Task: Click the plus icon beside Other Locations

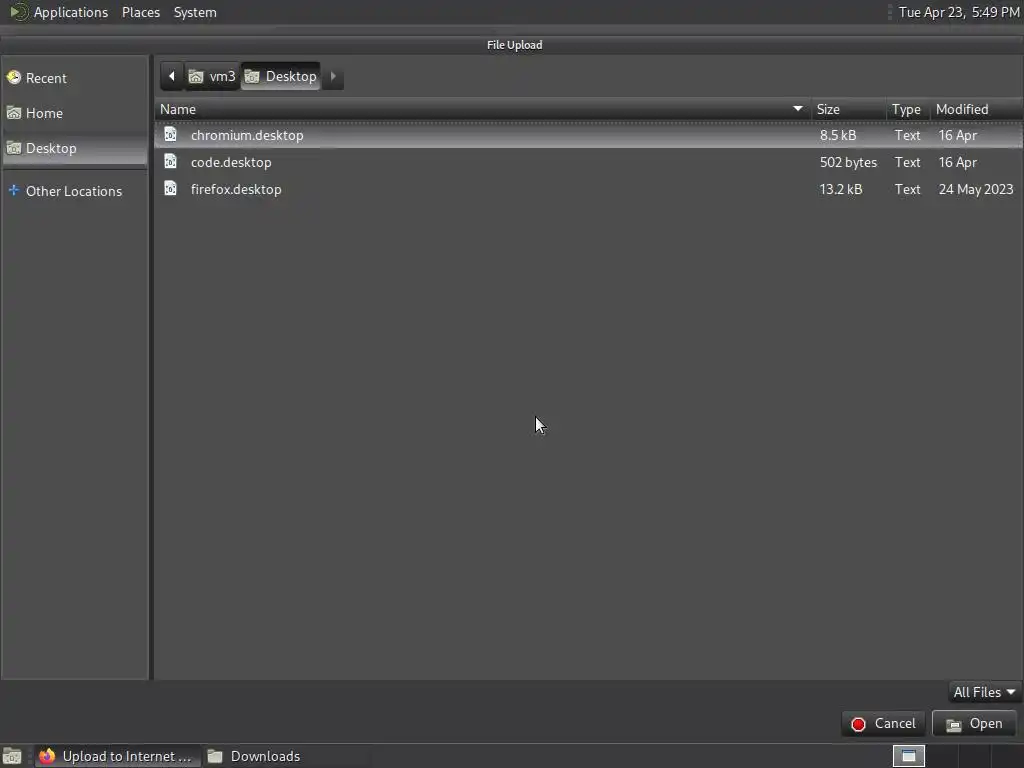Action: [14, 191]
